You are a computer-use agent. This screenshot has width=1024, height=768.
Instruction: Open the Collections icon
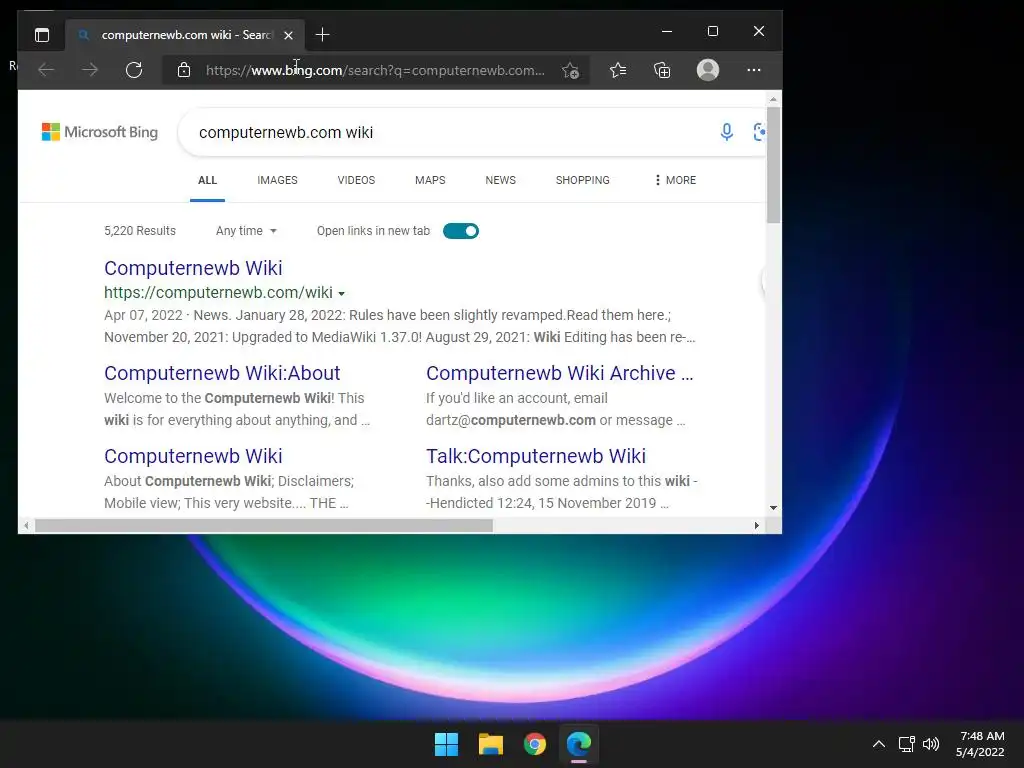662,70
